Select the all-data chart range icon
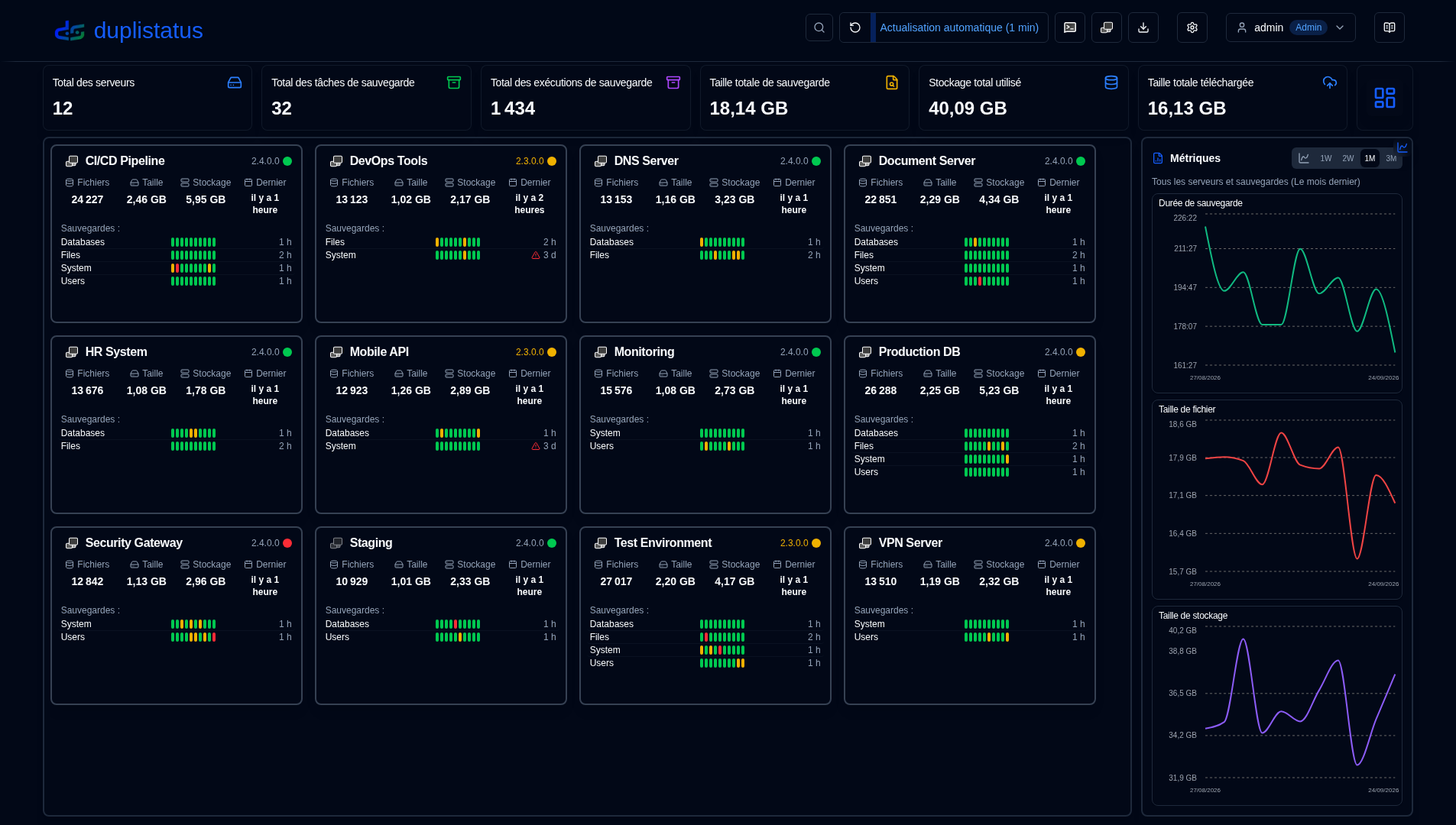Viewport: 1456px width, 825px height. point(1304,158)
